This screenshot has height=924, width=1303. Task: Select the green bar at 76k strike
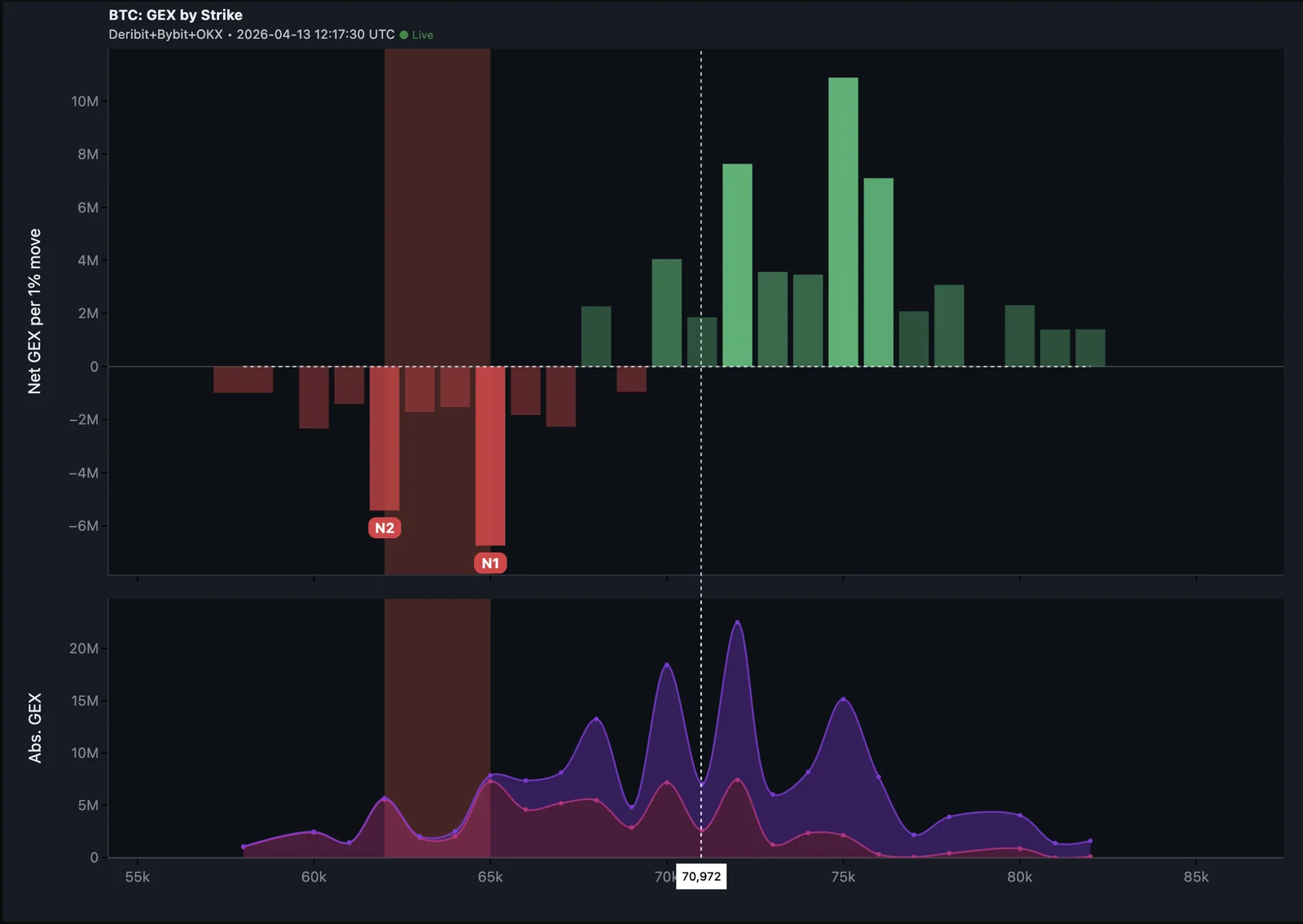pos(878,272)
